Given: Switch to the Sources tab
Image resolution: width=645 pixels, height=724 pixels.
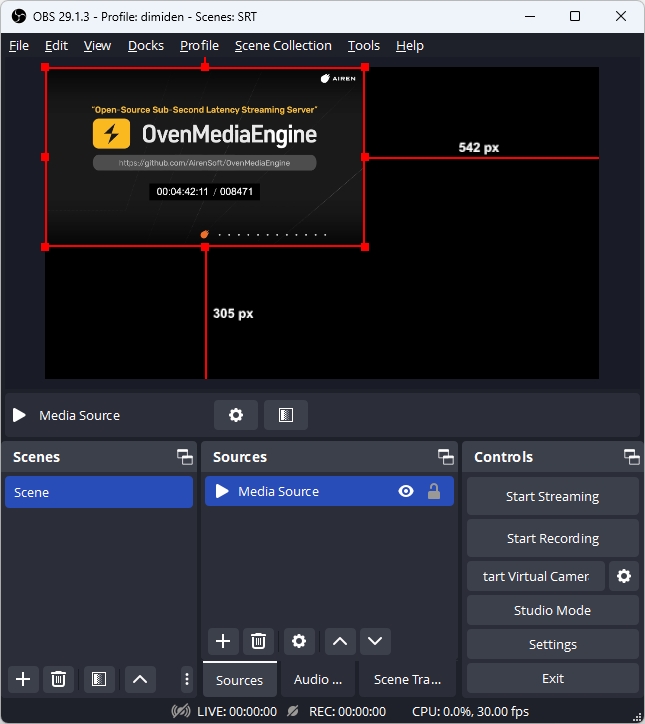Looking at the screenshot, I should click(x=240, y=680).
